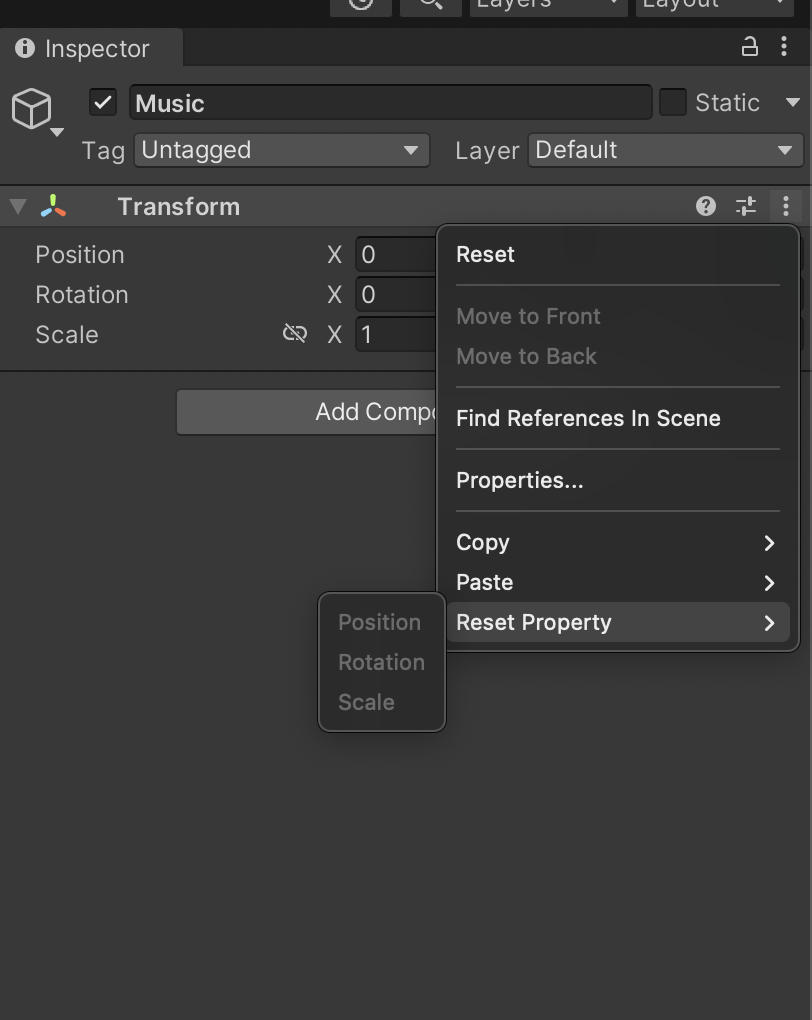Toggle the Scale constrain proportions link icon
Image resolution: width=812 pixels, height=1020 pixels.
[295, 334]
